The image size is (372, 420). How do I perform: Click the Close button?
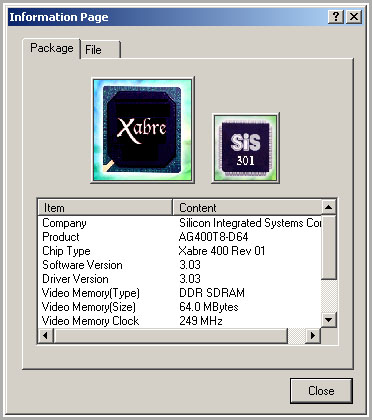tap(321, 391)
